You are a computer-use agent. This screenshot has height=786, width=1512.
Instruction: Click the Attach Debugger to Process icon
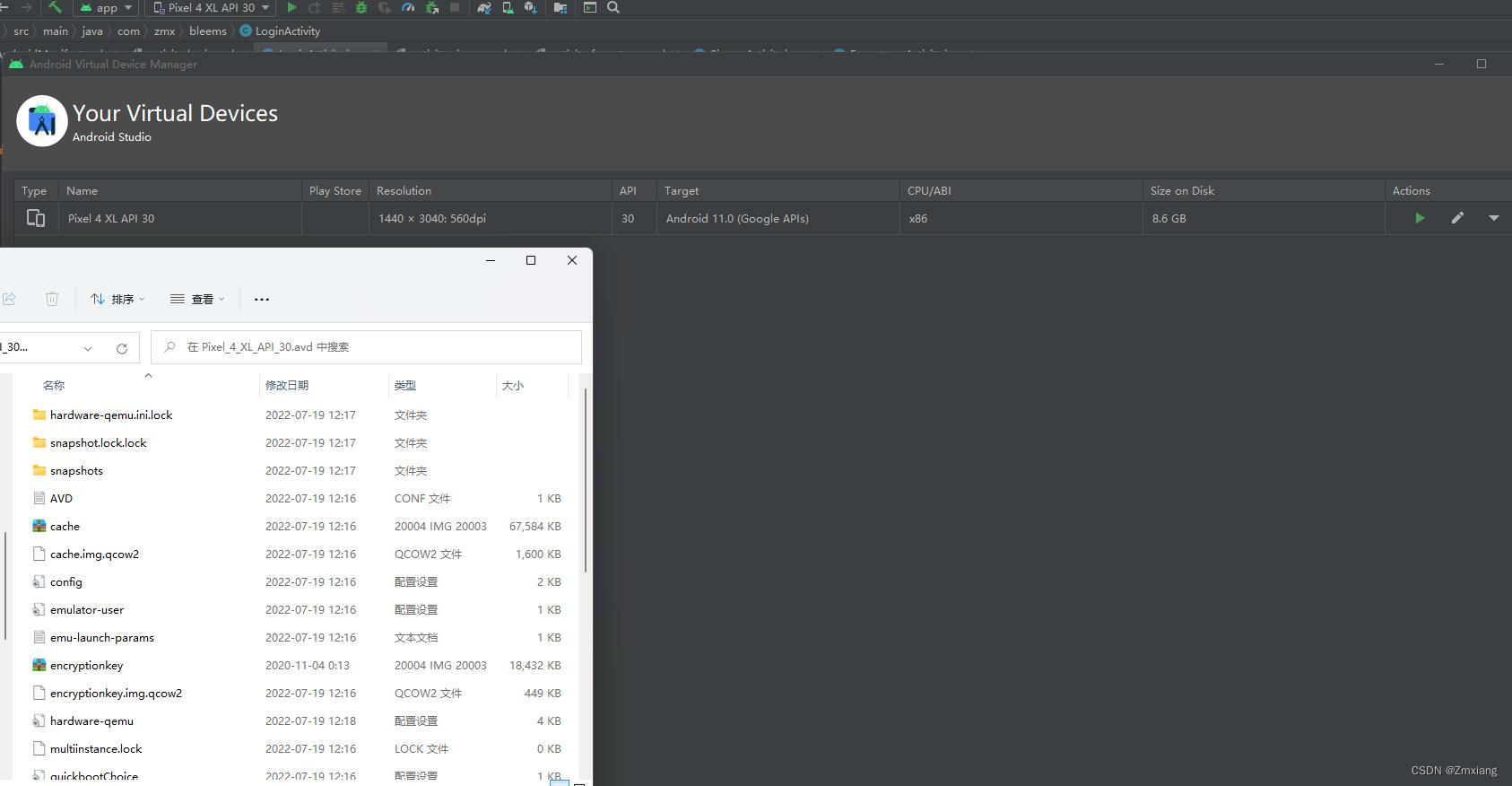[x=431, y=7]
